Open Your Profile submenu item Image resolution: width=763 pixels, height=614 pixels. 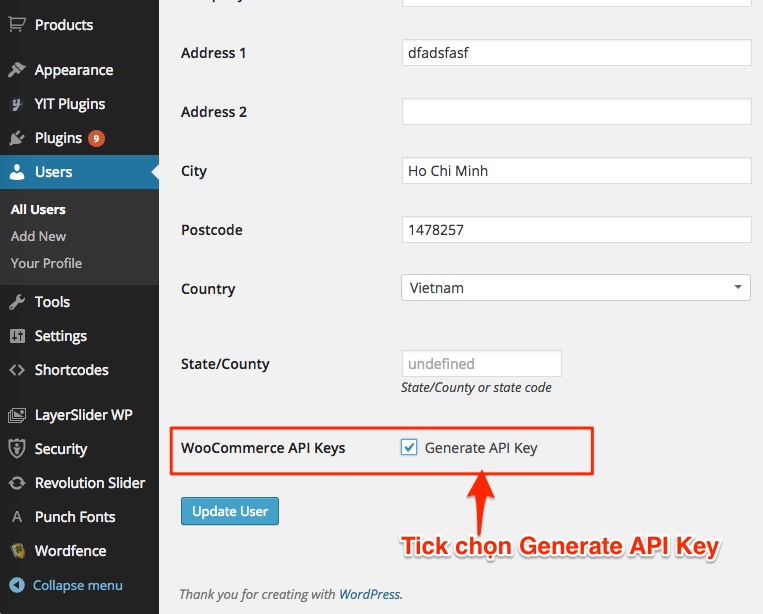(x=46, y=263)
